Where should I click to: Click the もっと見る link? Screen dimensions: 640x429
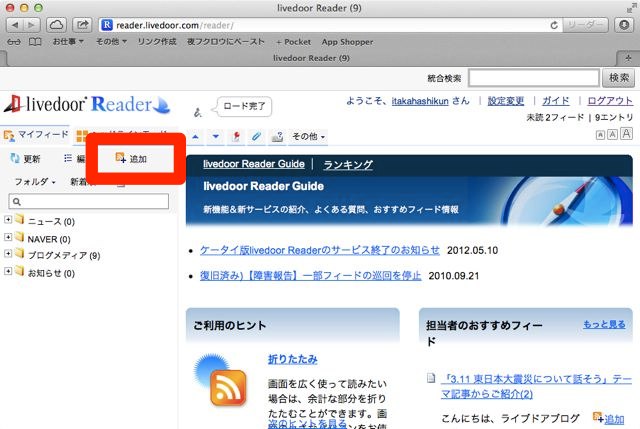604,325
